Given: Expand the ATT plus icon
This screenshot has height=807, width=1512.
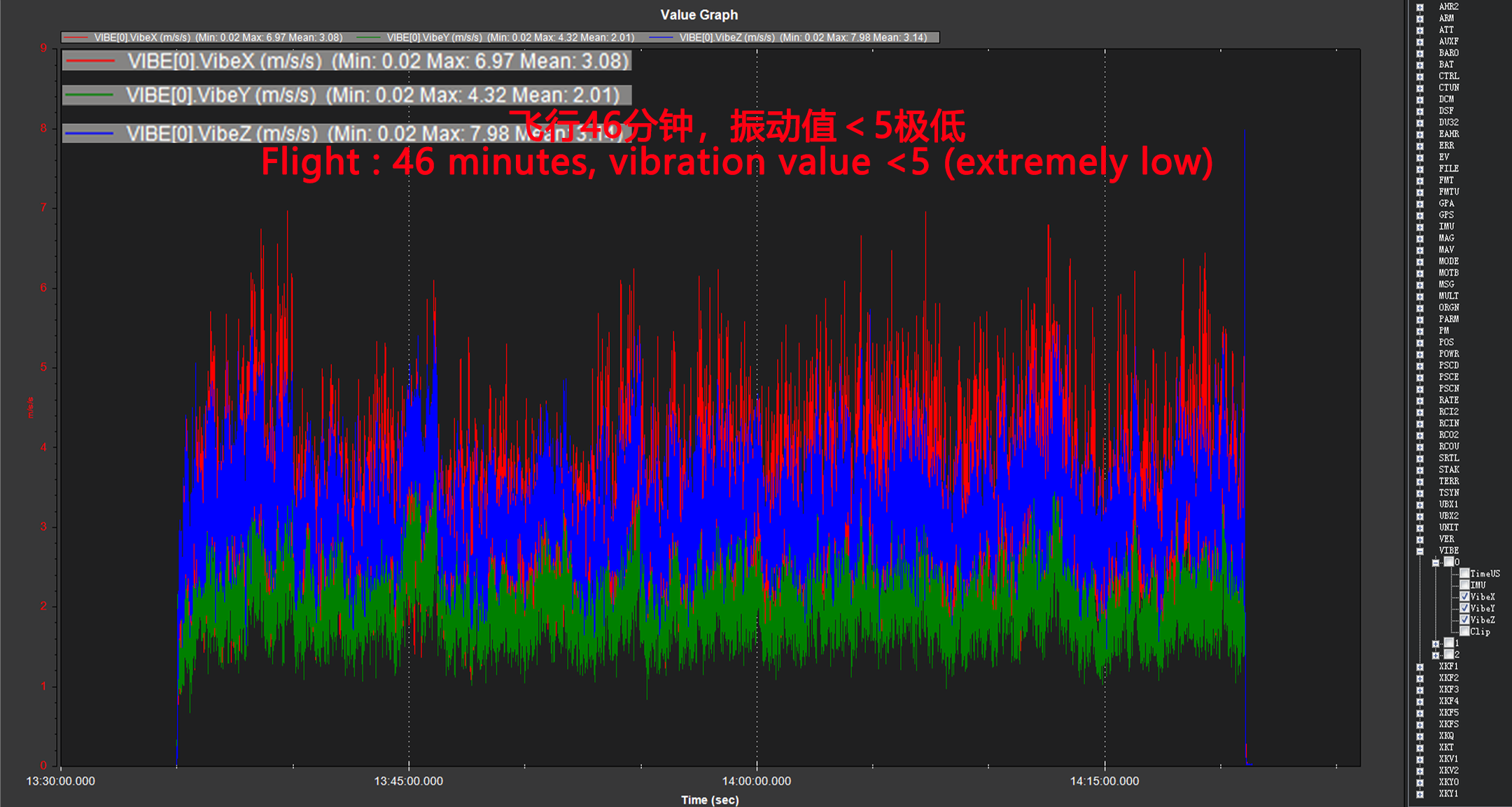Looking at the screenshot, I should (1420, 30).
